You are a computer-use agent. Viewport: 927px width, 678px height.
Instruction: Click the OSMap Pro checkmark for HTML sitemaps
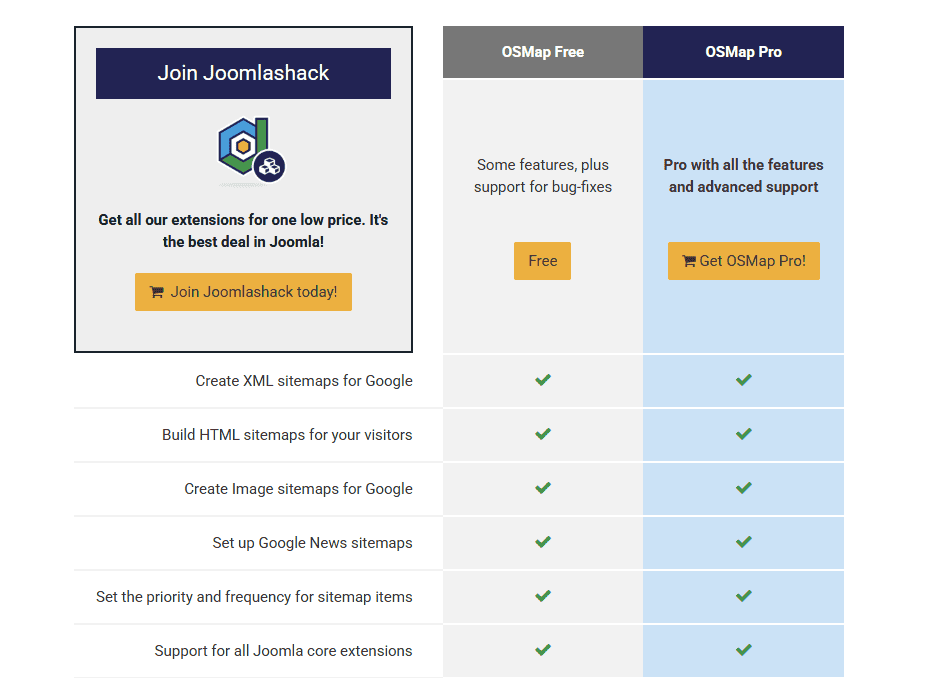coord(743,434)
